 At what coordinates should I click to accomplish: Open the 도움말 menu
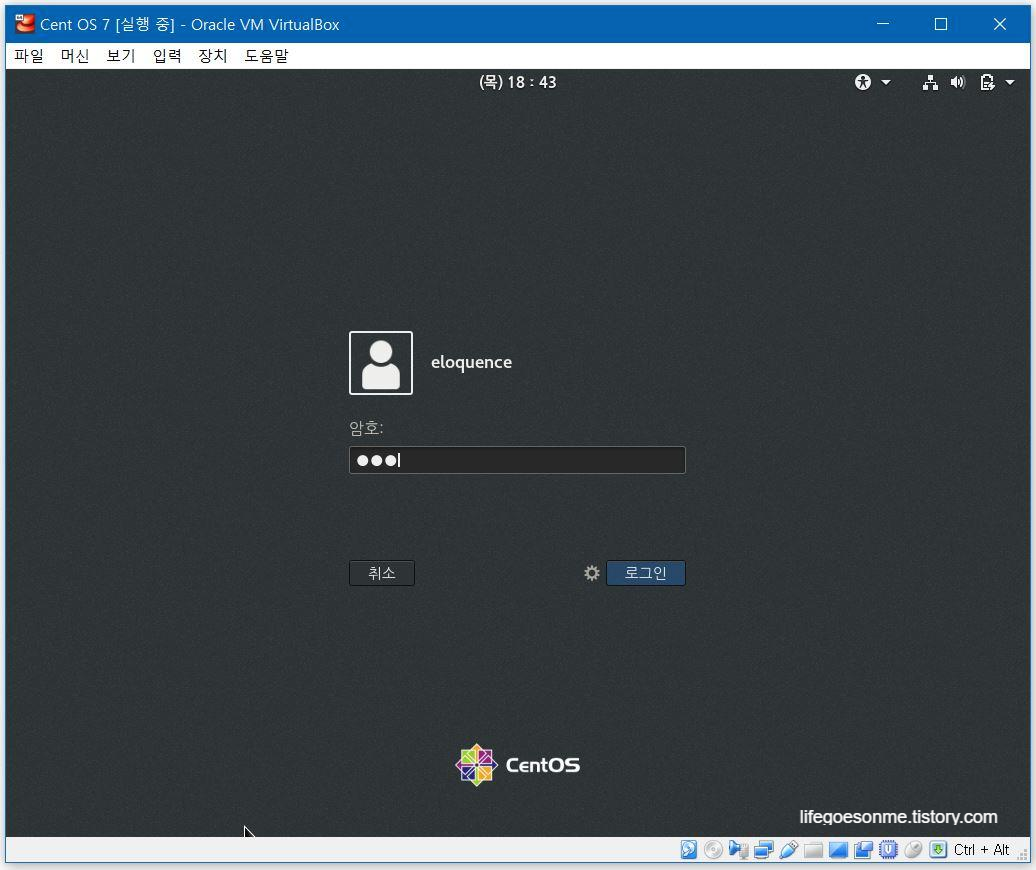266,55
